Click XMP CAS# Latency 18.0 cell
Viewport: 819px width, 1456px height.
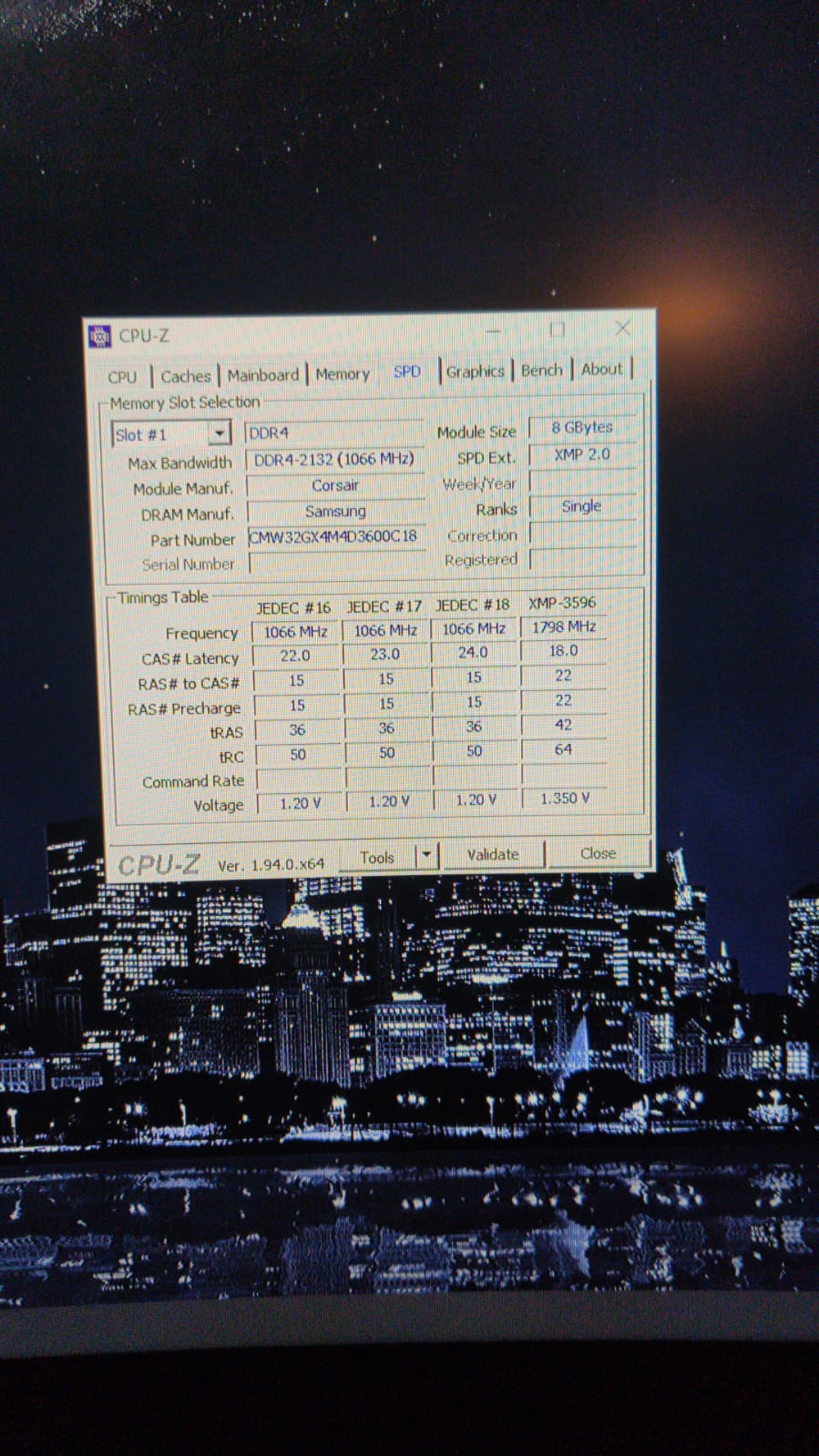[564, 651]
